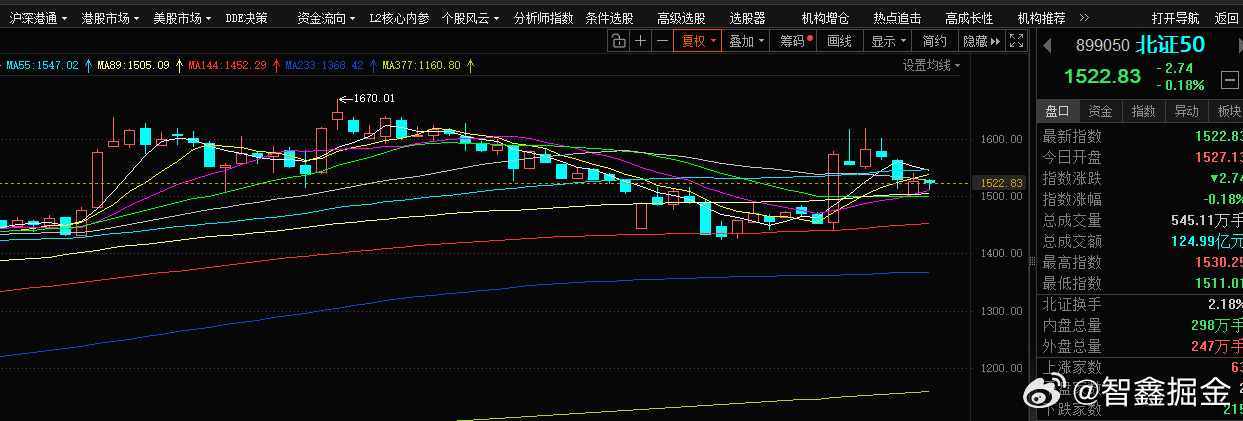Click 返回 back button
The height and width of the screenshot is (421, 1243).
coord(1227,18)
